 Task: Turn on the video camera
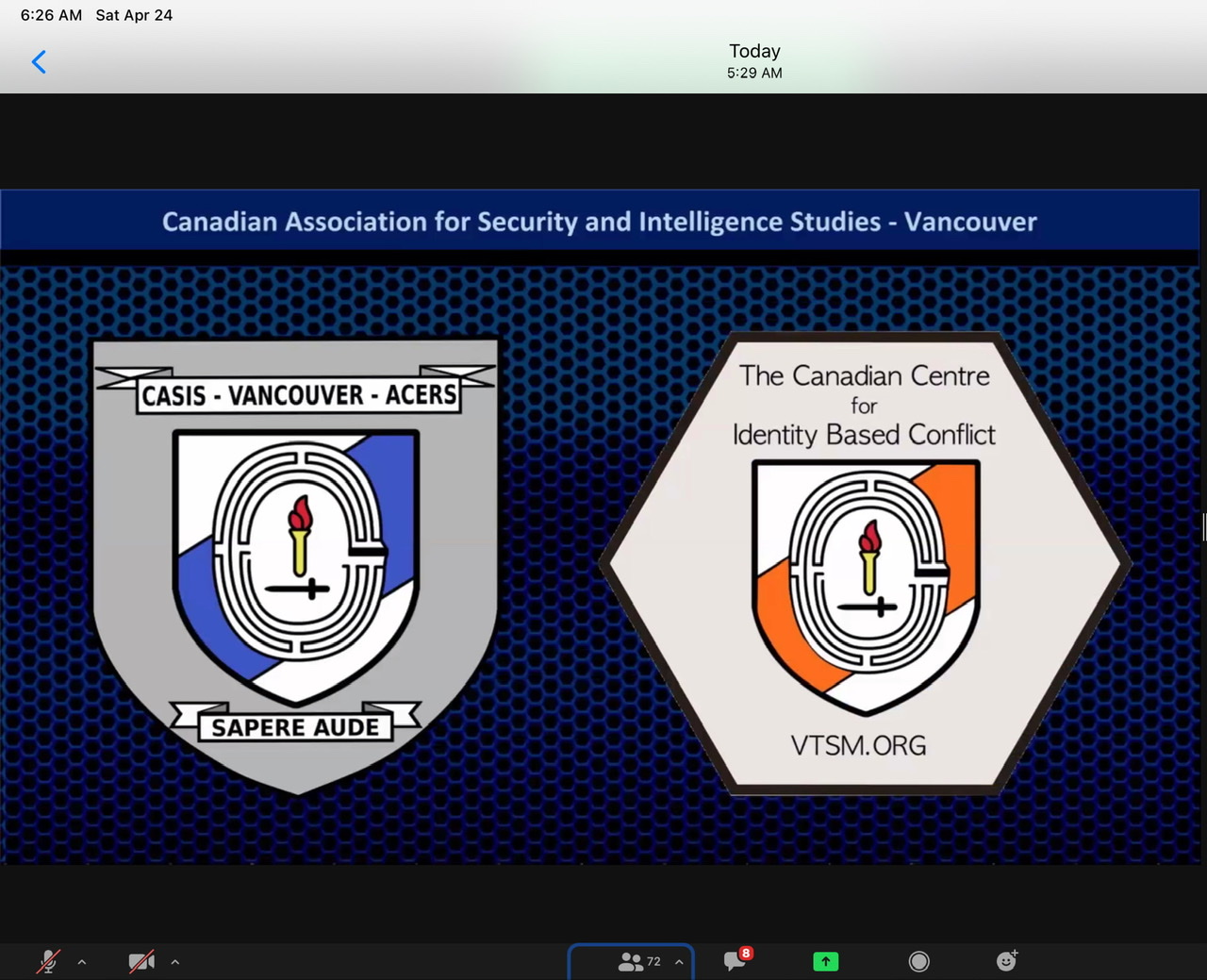[x=141, y=961]
